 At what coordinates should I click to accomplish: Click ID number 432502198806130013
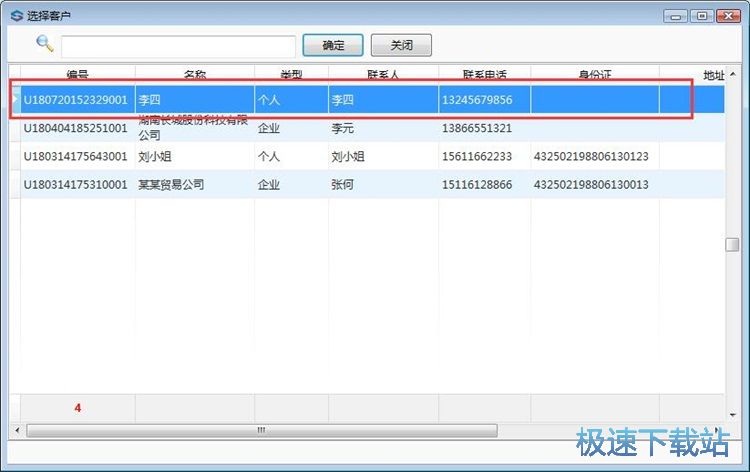click(x=591, y=185)
